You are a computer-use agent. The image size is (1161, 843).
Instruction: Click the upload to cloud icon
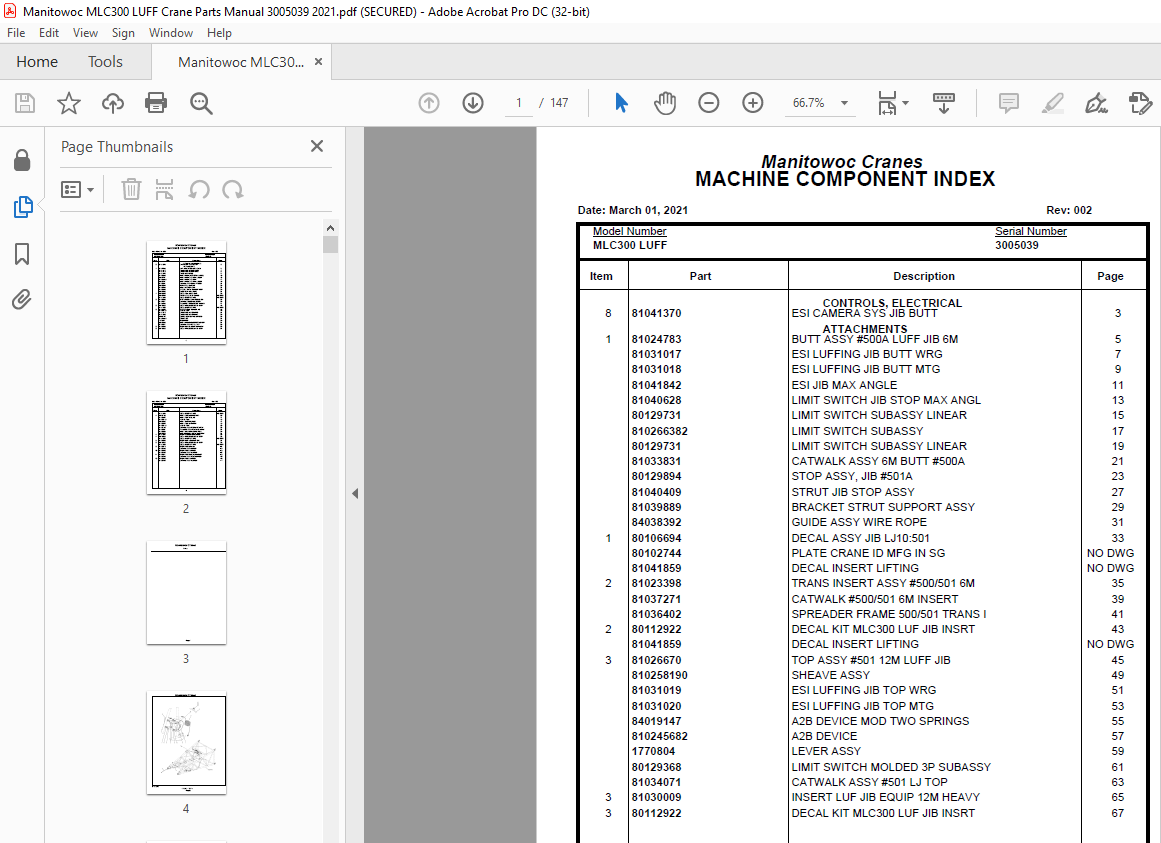(113, 103)
